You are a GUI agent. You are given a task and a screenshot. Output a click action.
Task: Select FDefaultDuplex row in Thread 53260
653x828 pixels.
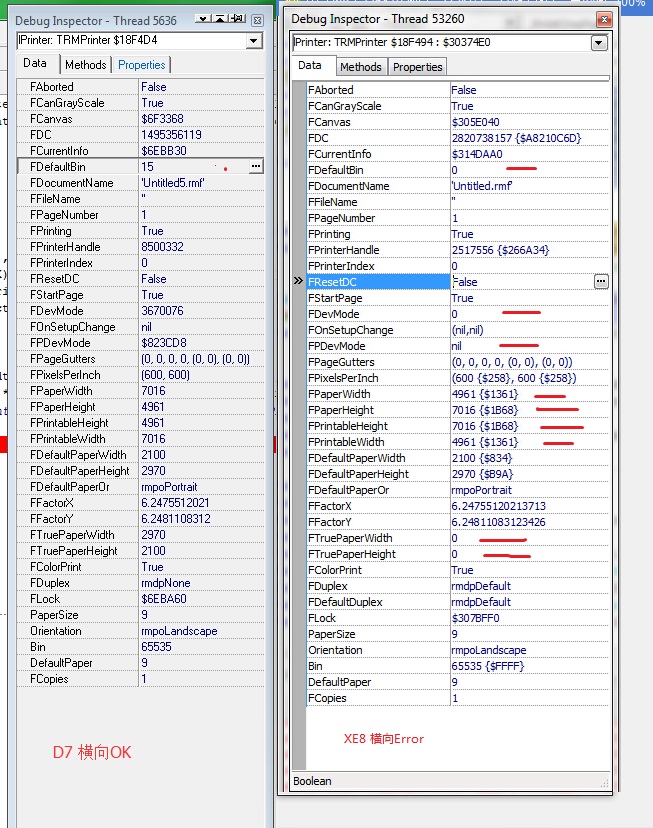(x=457, y=602)
